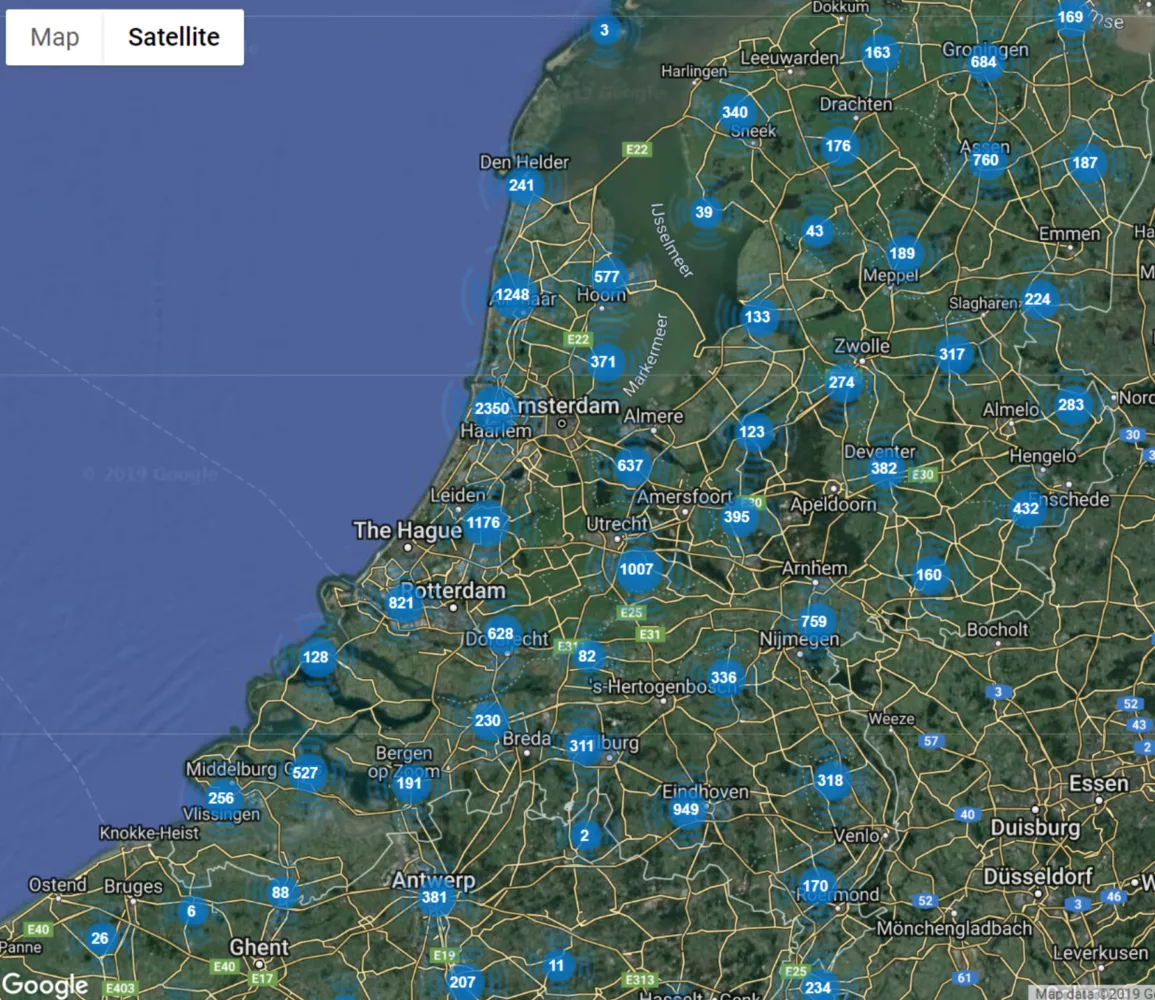Open the 371 cluster by Markermeer
1155x1000 pixels.
[603, 362]
